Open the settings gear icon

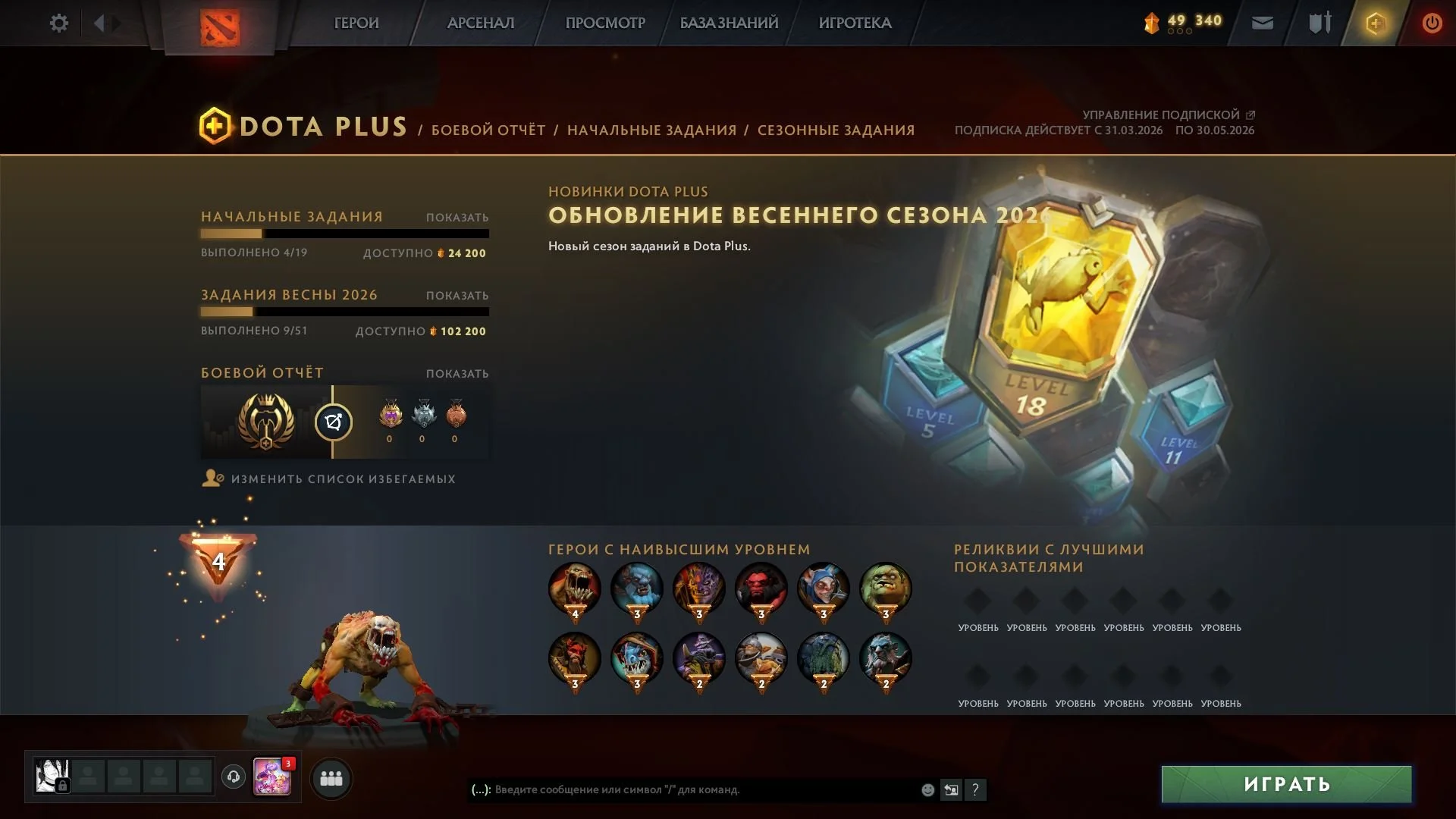tap(59, 23)
